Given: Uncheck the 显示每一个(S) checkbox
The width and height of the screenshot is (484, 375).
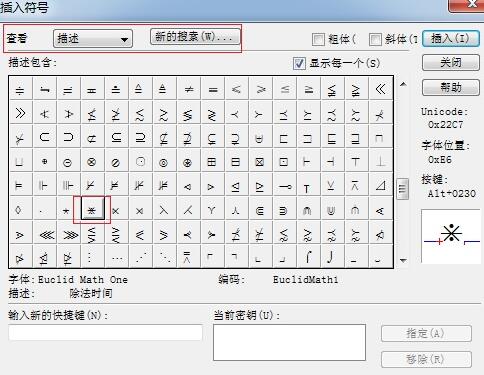Looking at the screenshot, I should tap(299, 63).
